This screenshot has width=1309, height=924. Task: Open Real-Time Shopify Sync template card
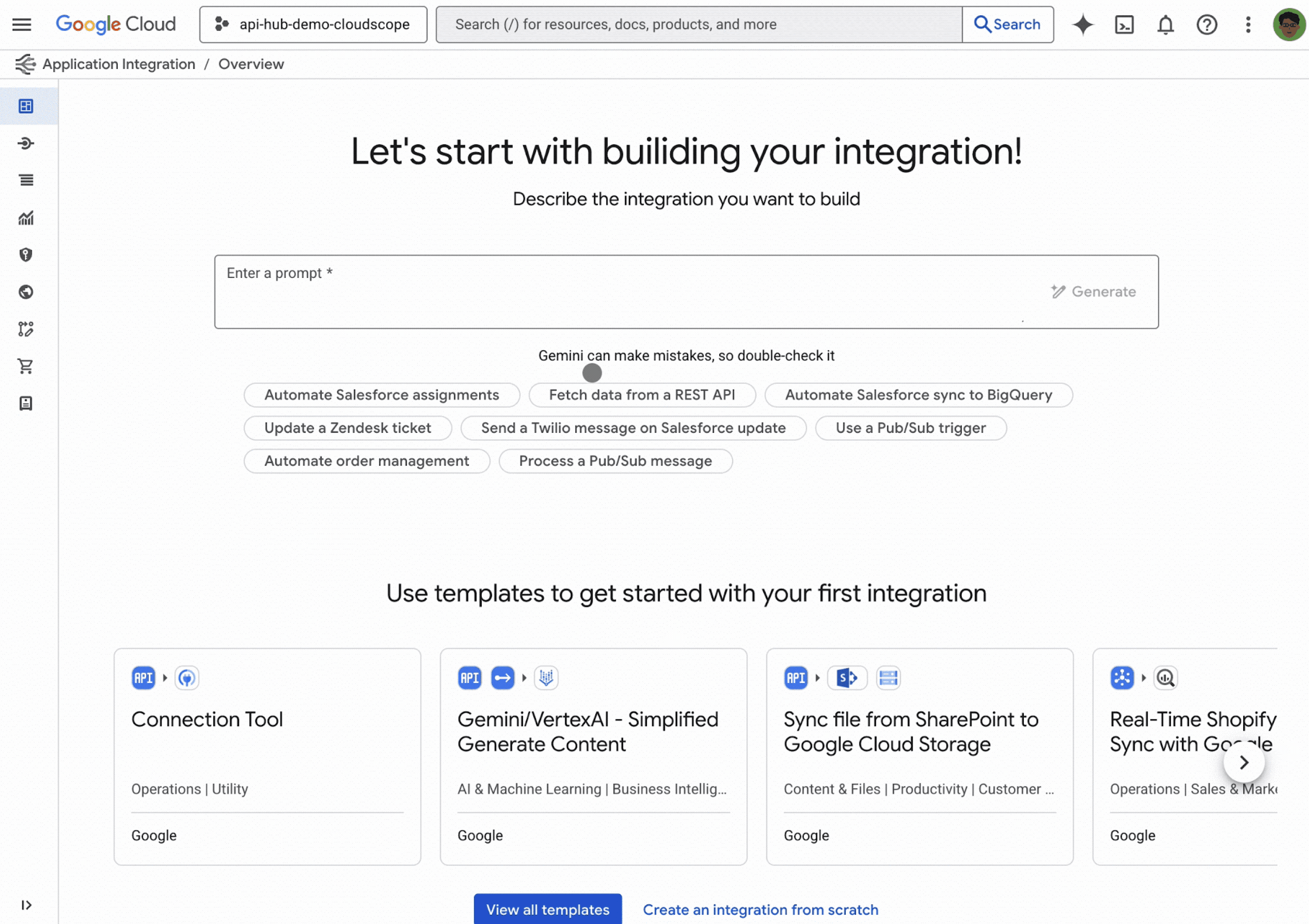click(1185, 757)
